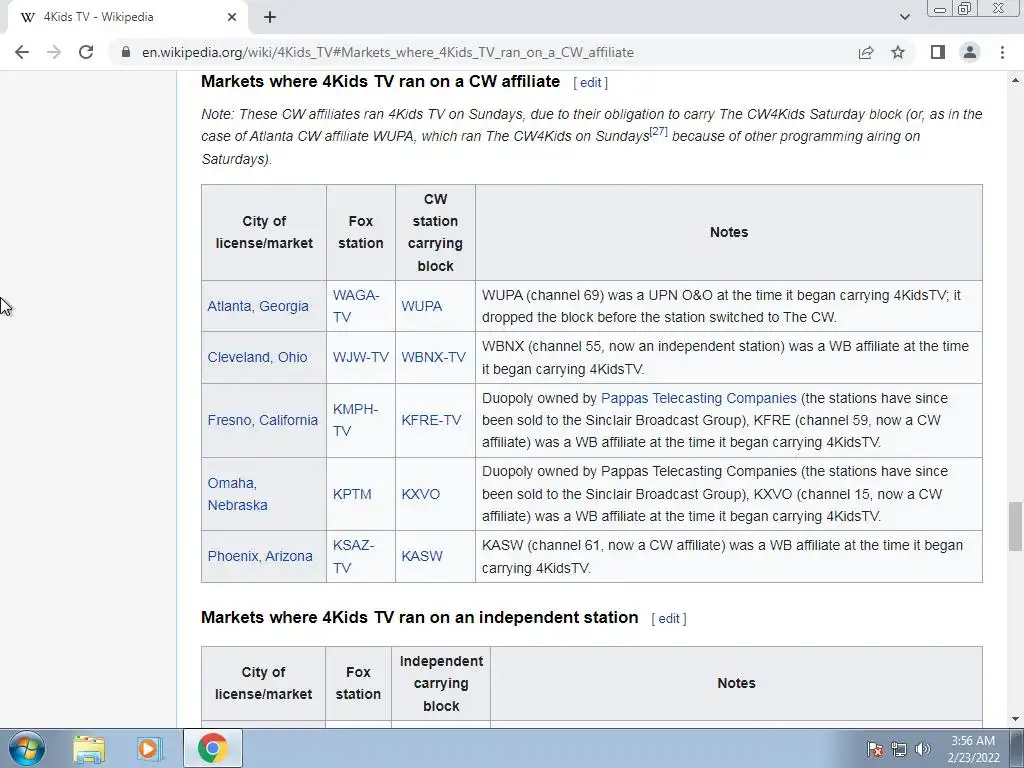Click the scrollbar up arrow

point(1015,80)
